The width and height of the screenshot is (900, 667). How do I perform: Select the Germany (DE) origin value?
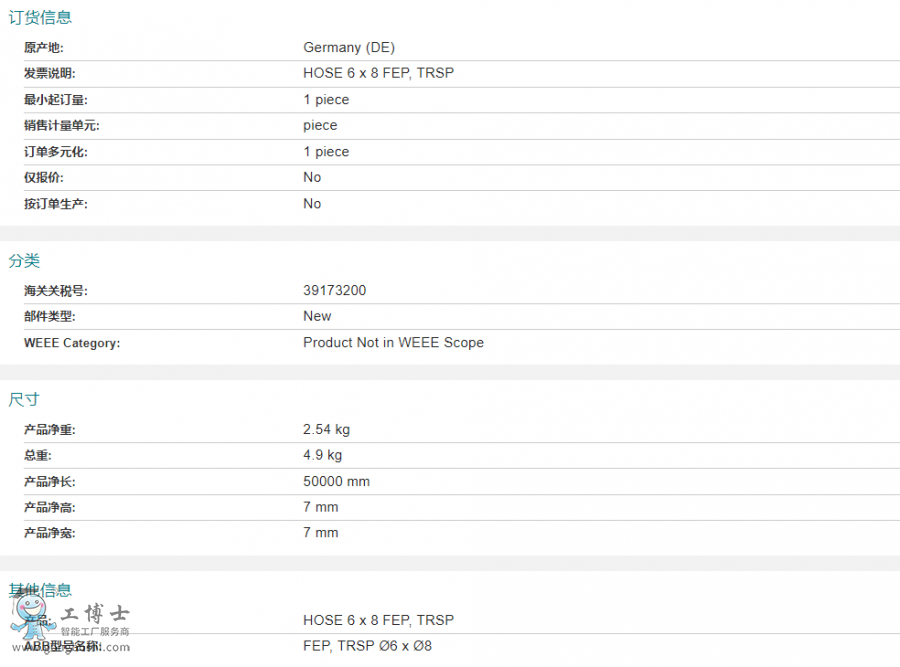click(349, 48)
